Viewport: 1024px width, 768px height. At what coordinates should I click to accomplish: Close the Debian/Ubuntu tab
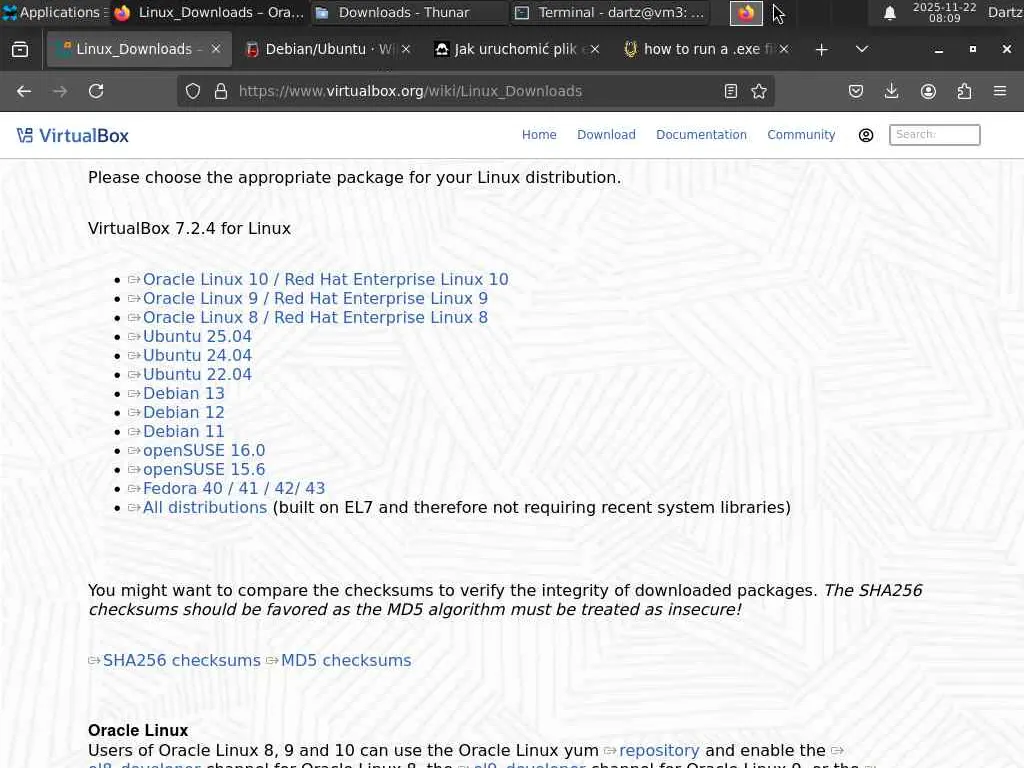click(x=406, y=49)
